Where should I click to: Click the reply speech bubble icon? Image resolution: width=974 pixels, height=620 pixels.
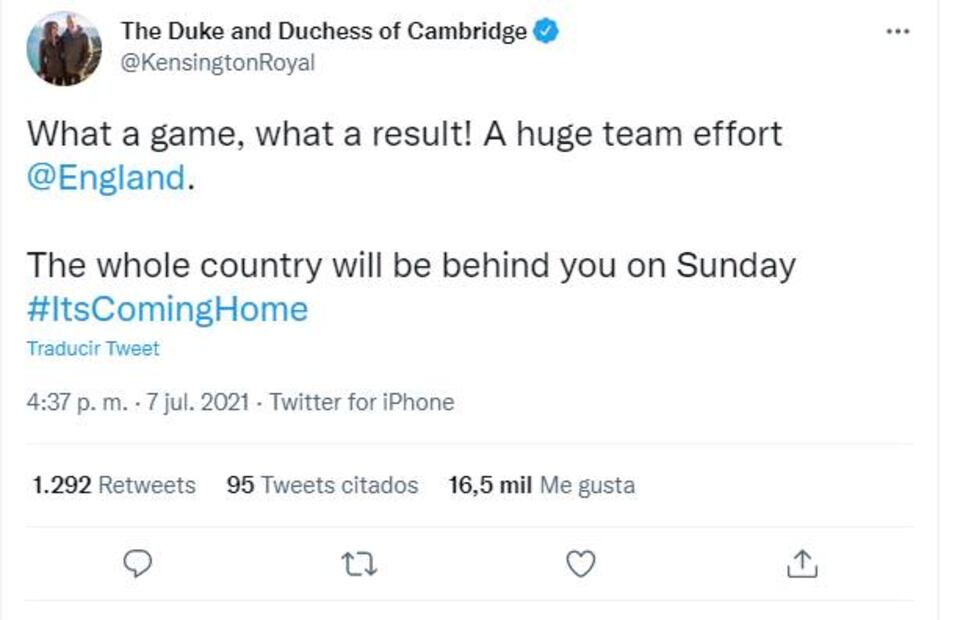click(x=137, y=565)
